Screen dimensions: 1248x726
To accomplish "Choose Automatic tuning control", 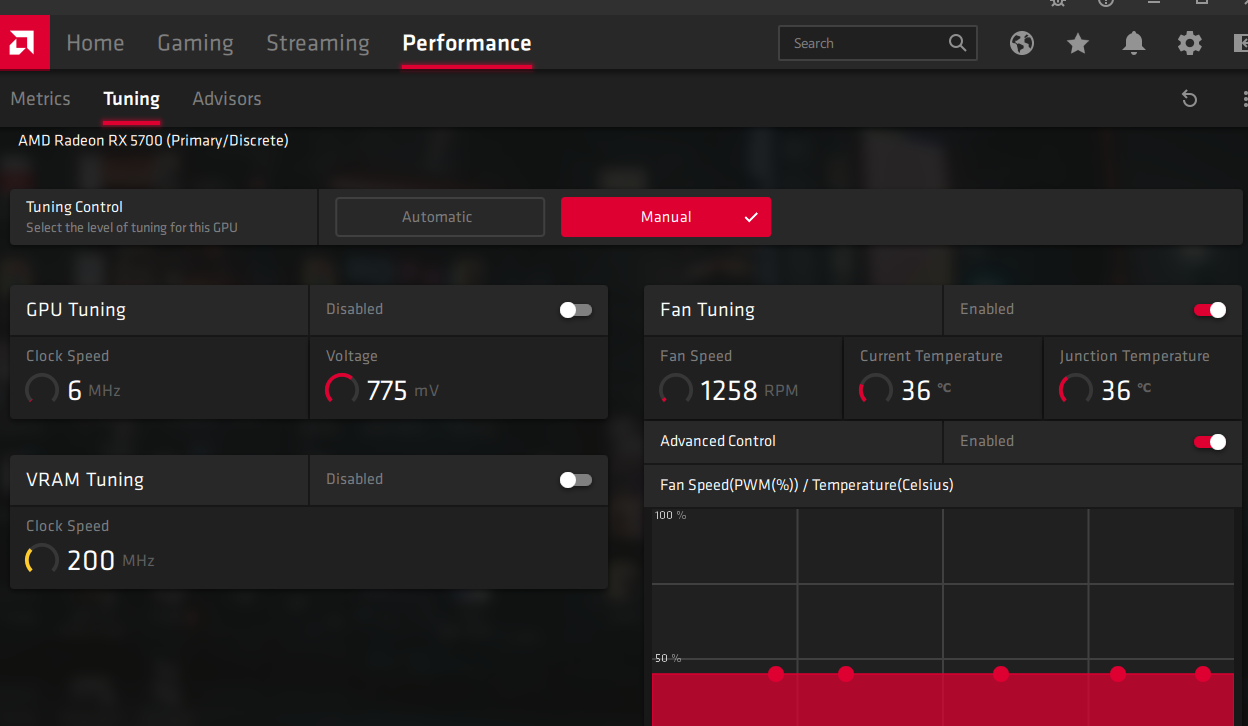I will click(440, 217).
